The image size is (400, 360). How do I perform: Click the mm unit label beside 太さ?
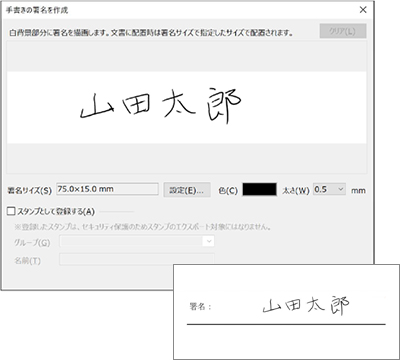(x=358, y=190)
